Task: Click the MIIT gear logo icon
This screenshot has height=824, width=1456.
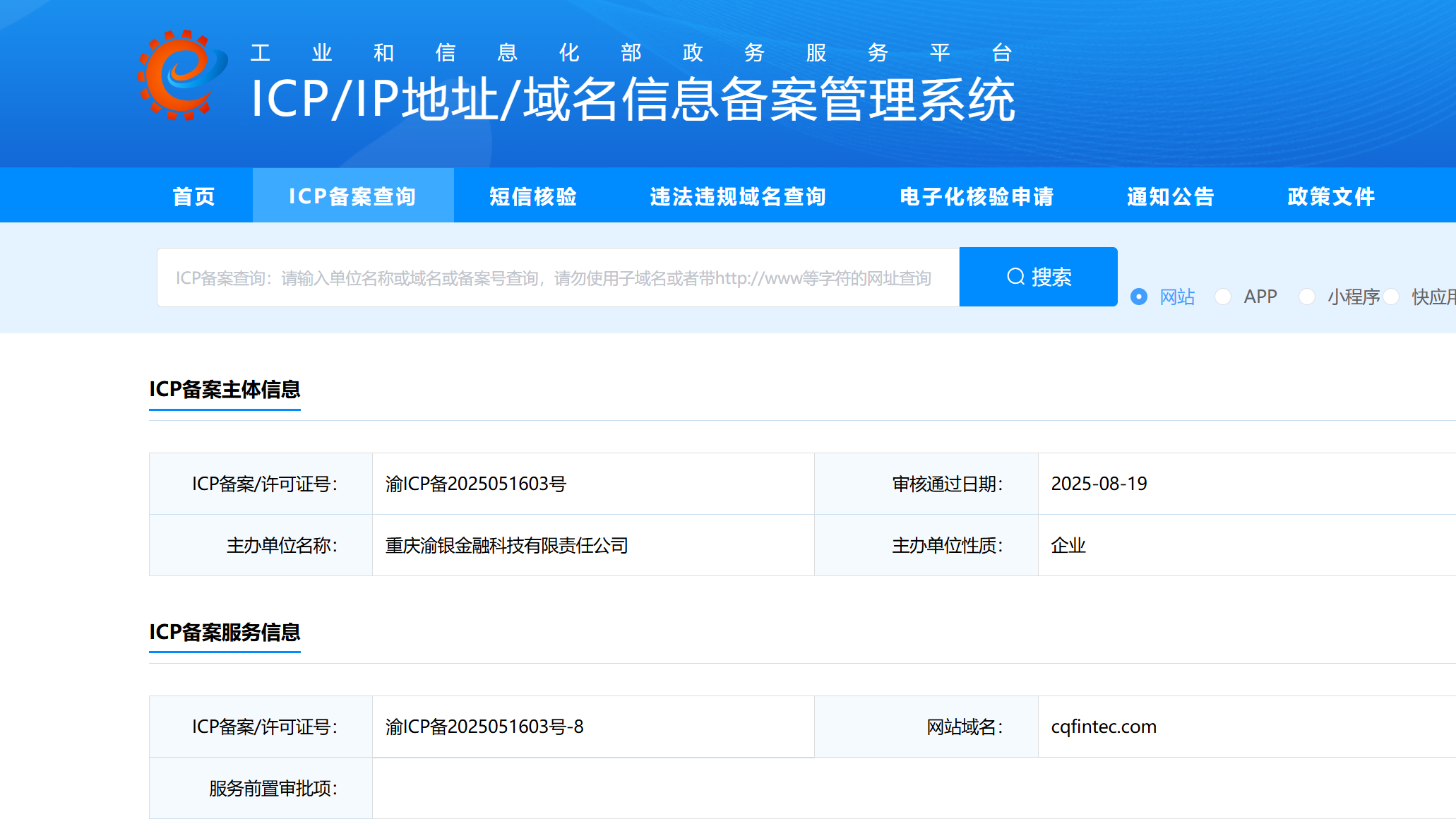Action: pyautogui.click(x=181, y=75)
